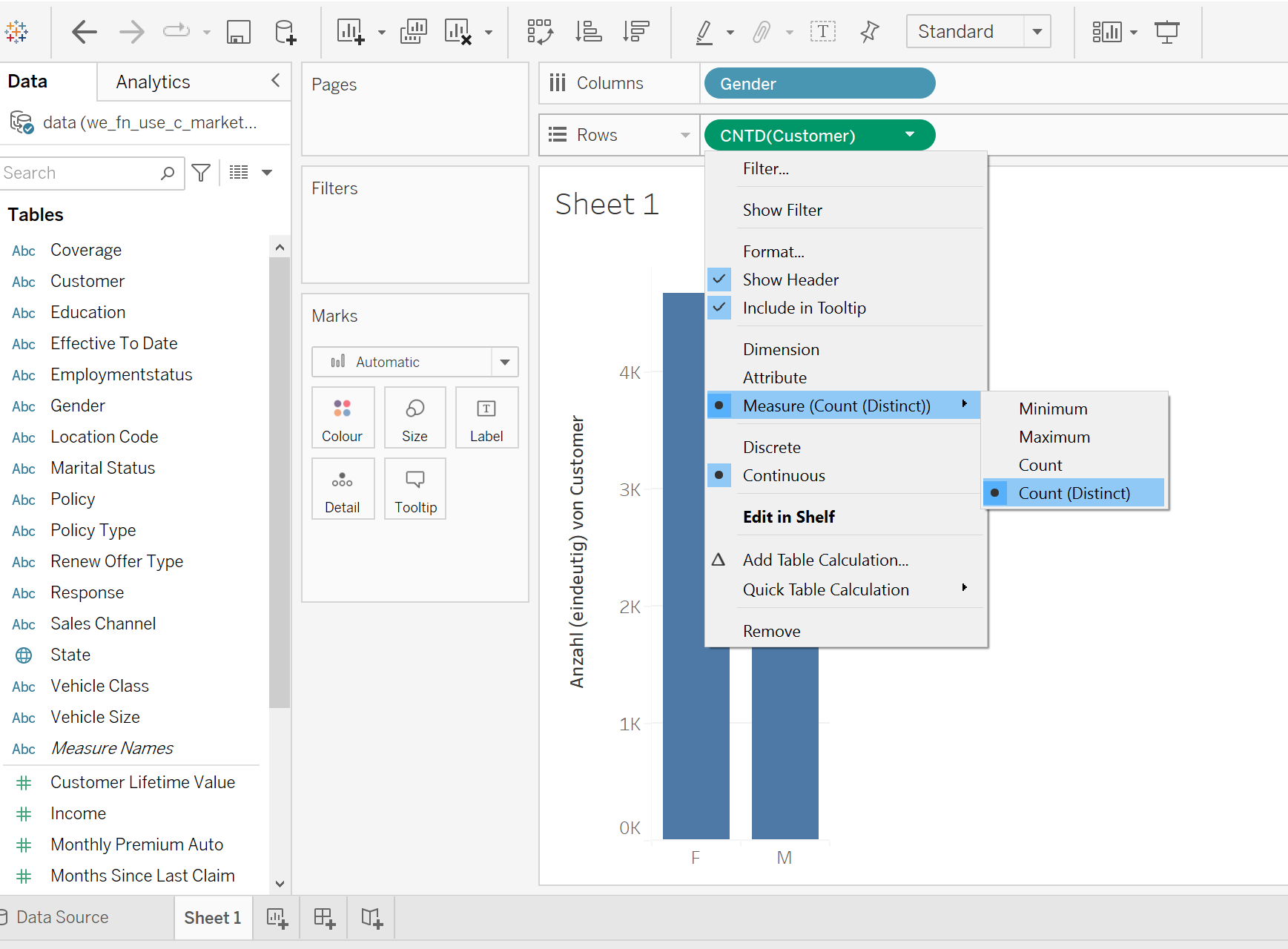The width and height of the screenshot is (1288, 949).
Task: Swap rows and columns via the toolbar
Action: coord(540,32)
